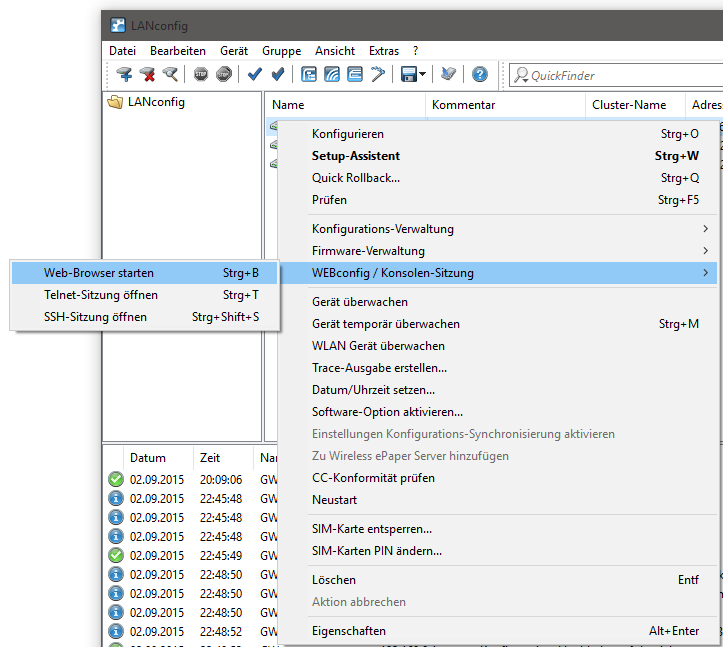Screen dimensions: 723x648
Task: Choose SSH-Sitzung öffnen
Action: tap(95, 317)
